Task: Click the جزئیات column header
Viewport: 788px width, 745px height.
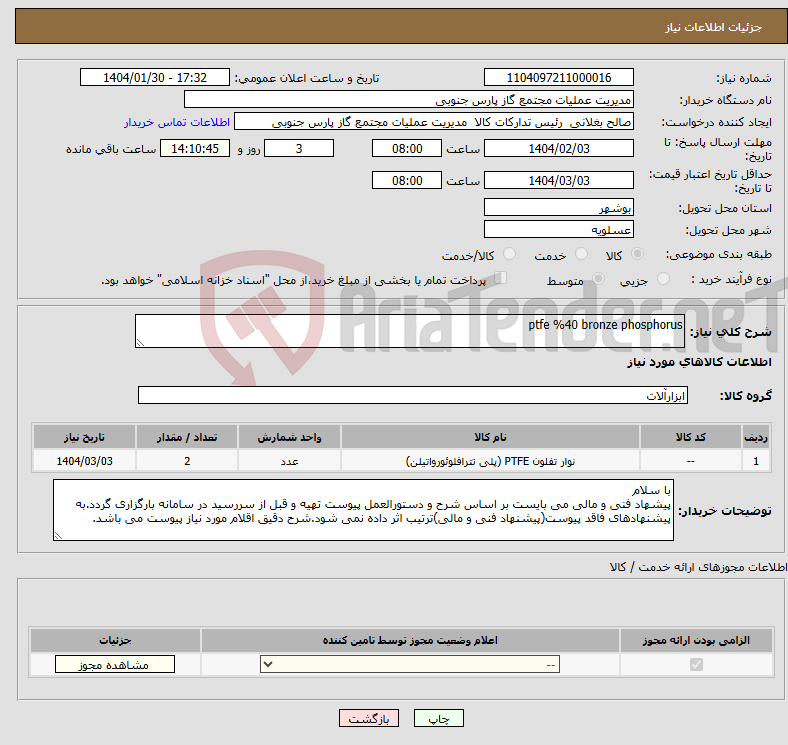Action: [x=115, y=640]
